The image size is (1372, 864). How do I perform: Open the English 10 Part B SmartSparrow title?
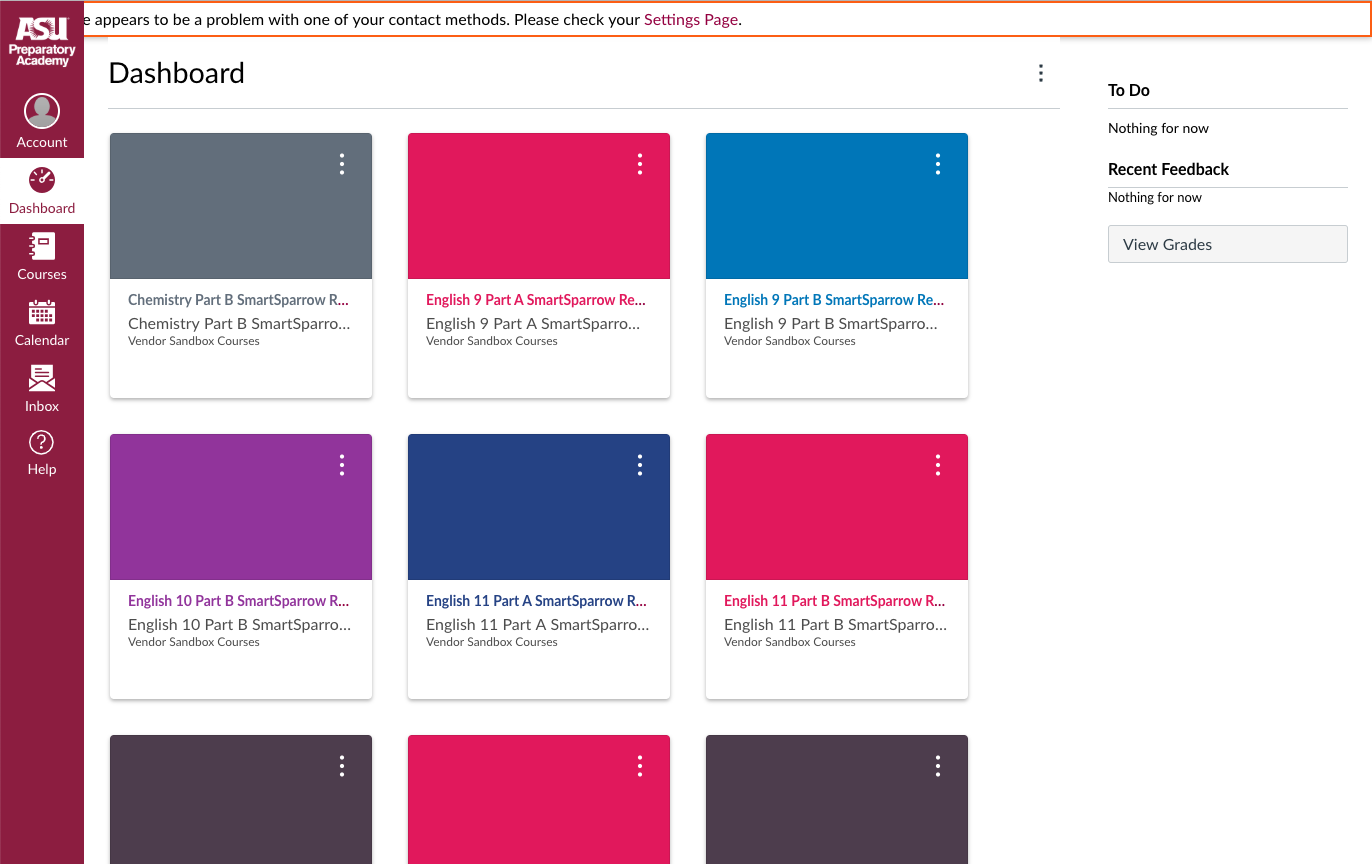pos(239,601)
